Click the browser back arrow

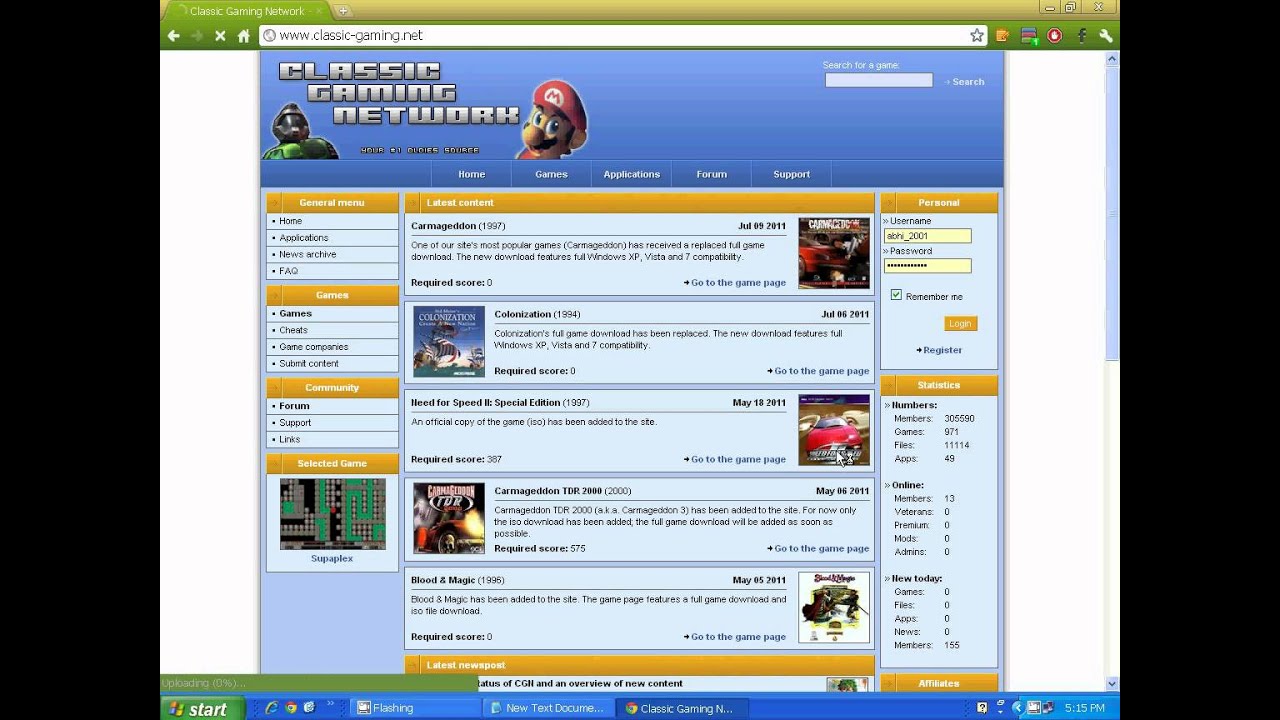173,36
